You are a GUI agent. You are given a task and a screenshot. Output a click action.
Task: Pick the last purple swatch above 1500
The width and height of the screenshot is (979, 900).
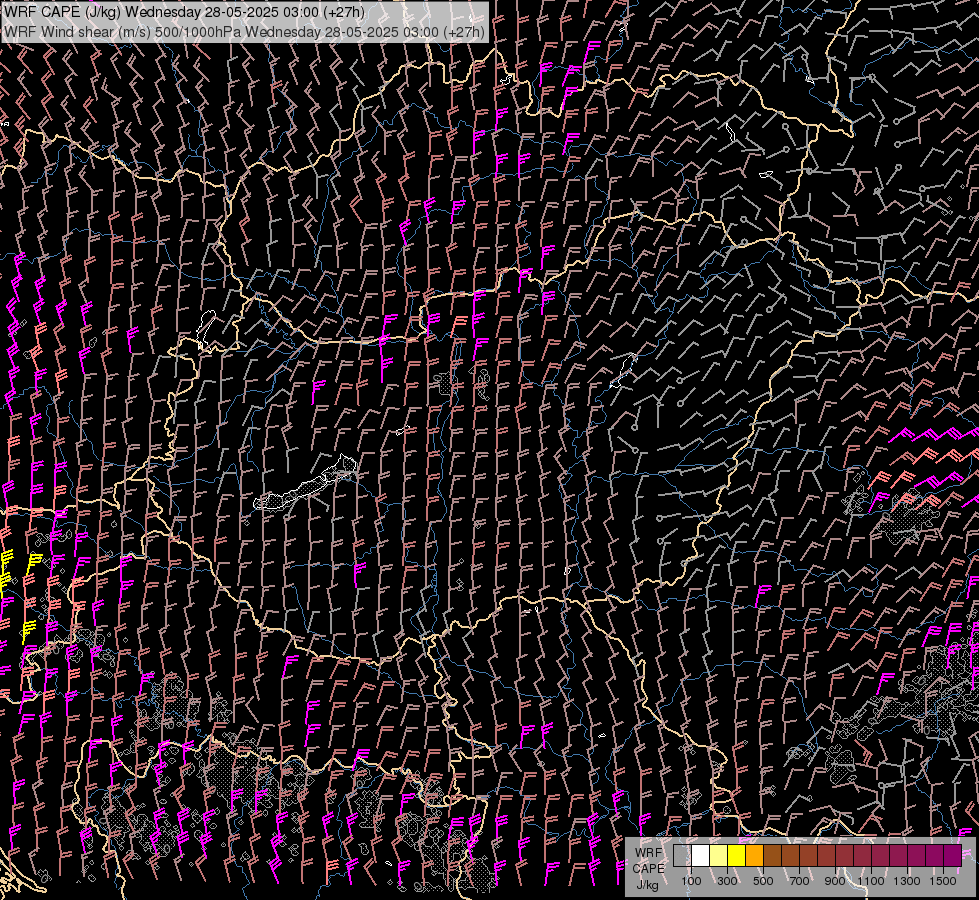(x=952, y=856)
